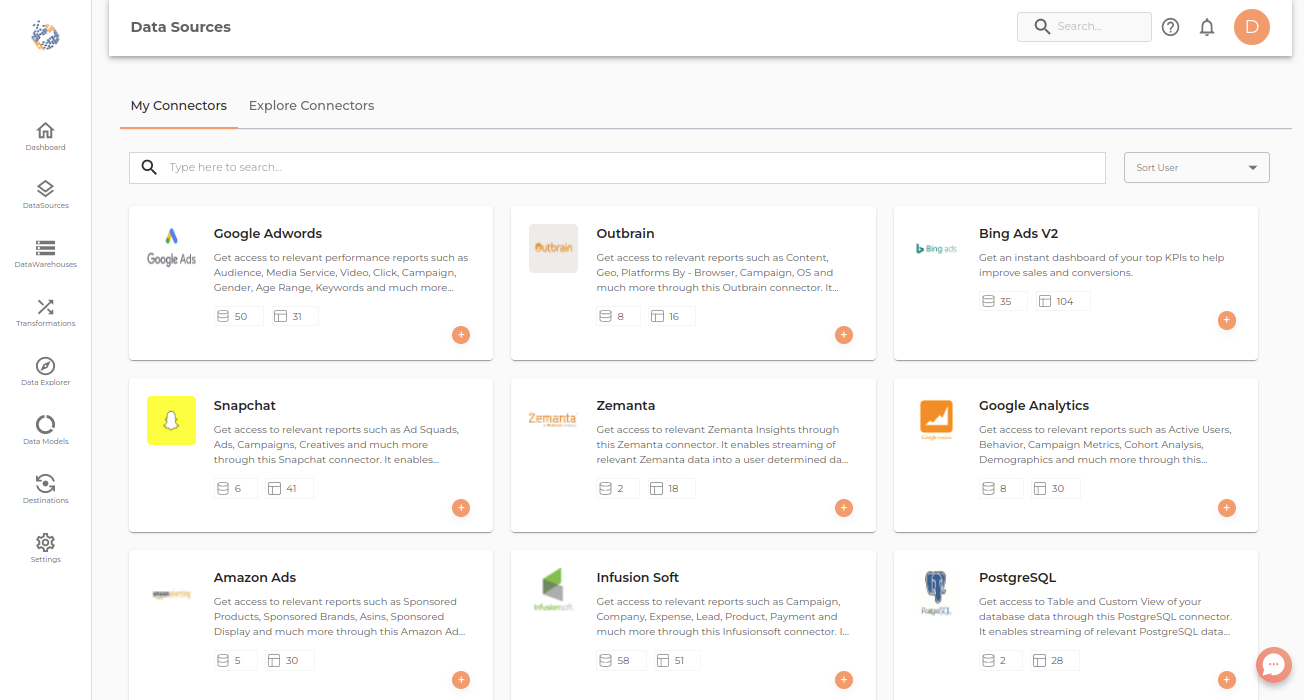
Task: Add Zemanta connector with plus button
Action: (844, 508)
